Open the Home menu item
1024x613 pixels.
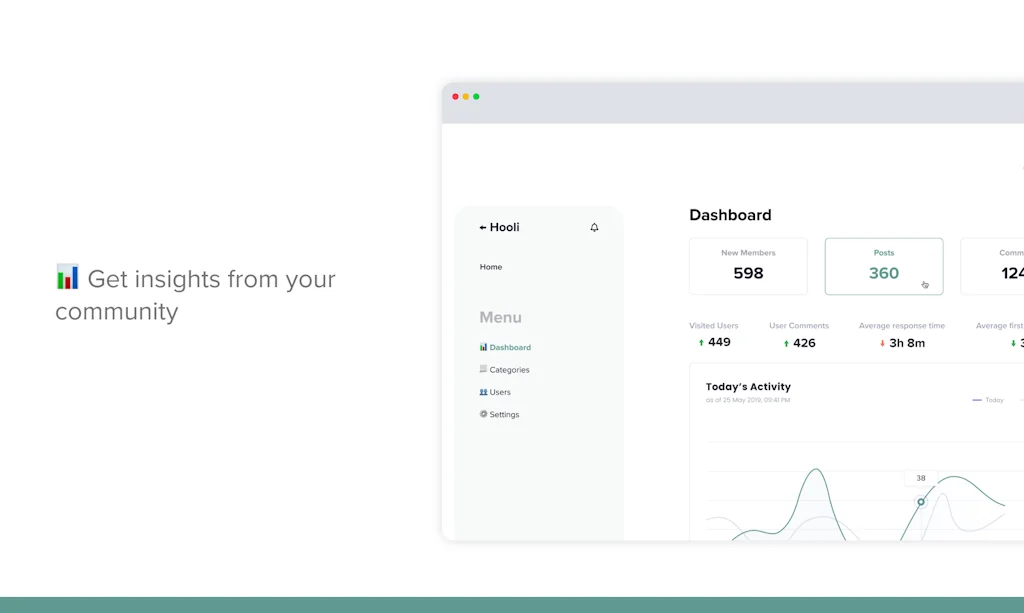(x=490, y=267)
